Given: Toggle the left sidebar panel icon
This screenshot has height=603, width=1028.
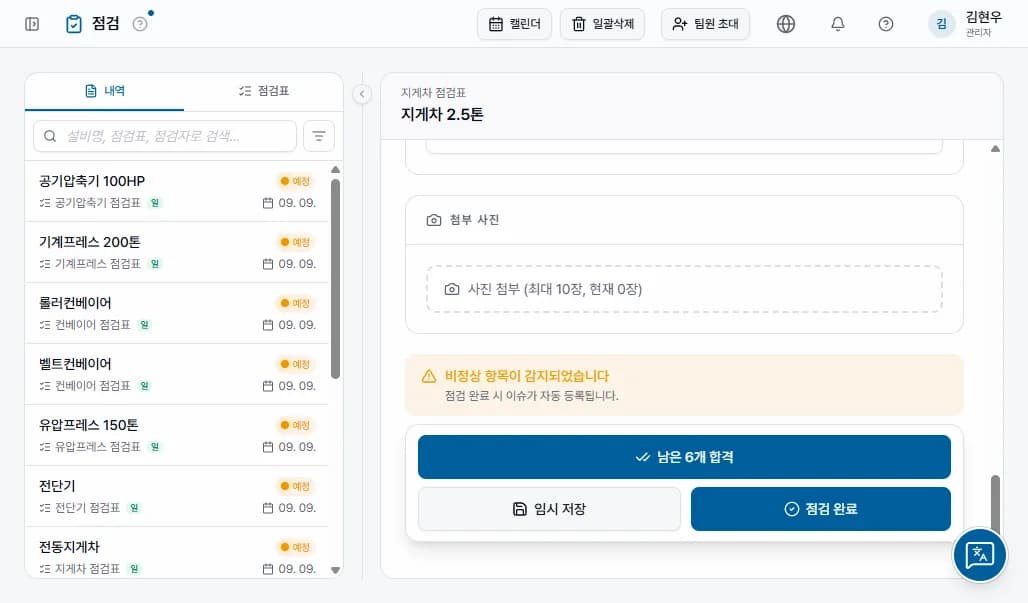Looking at the screenshot, I should [x=31, y=24].
